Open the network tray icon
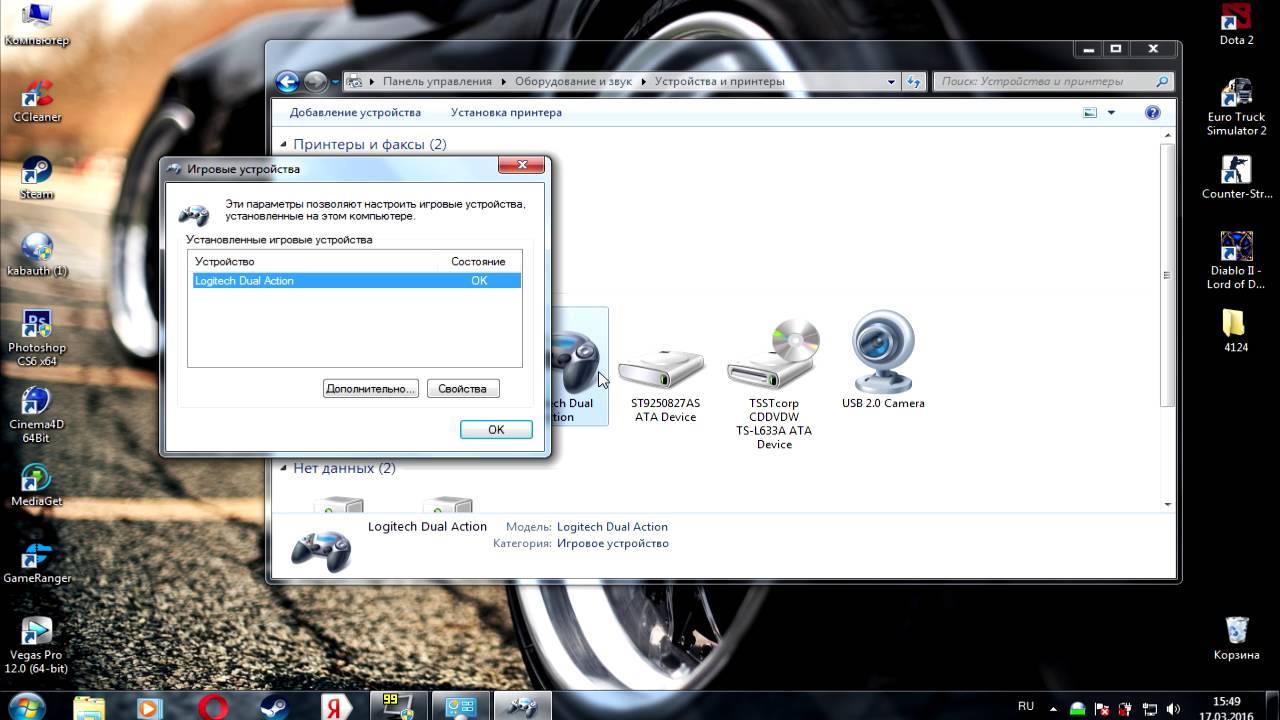The width and height of the screenshot is (1280, 720). (x=1150, y=708)
